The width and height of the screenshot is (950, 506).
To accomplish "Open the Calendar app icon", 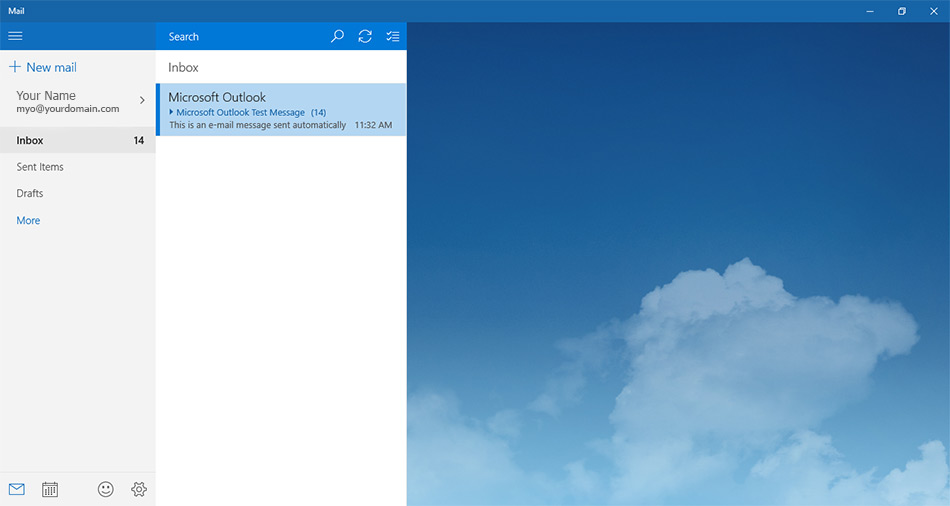I will (x=50, y=489).
